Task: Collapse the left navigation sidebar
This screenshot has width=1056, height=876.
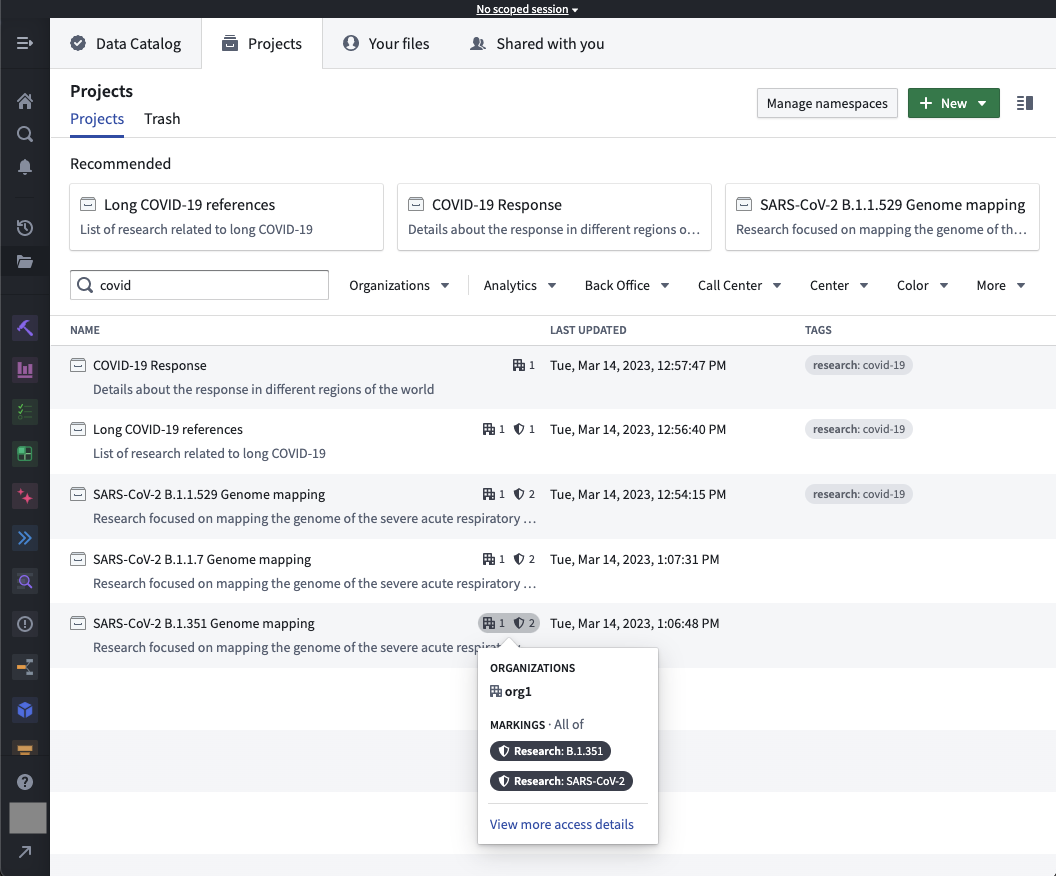Action: click(25, 43)
